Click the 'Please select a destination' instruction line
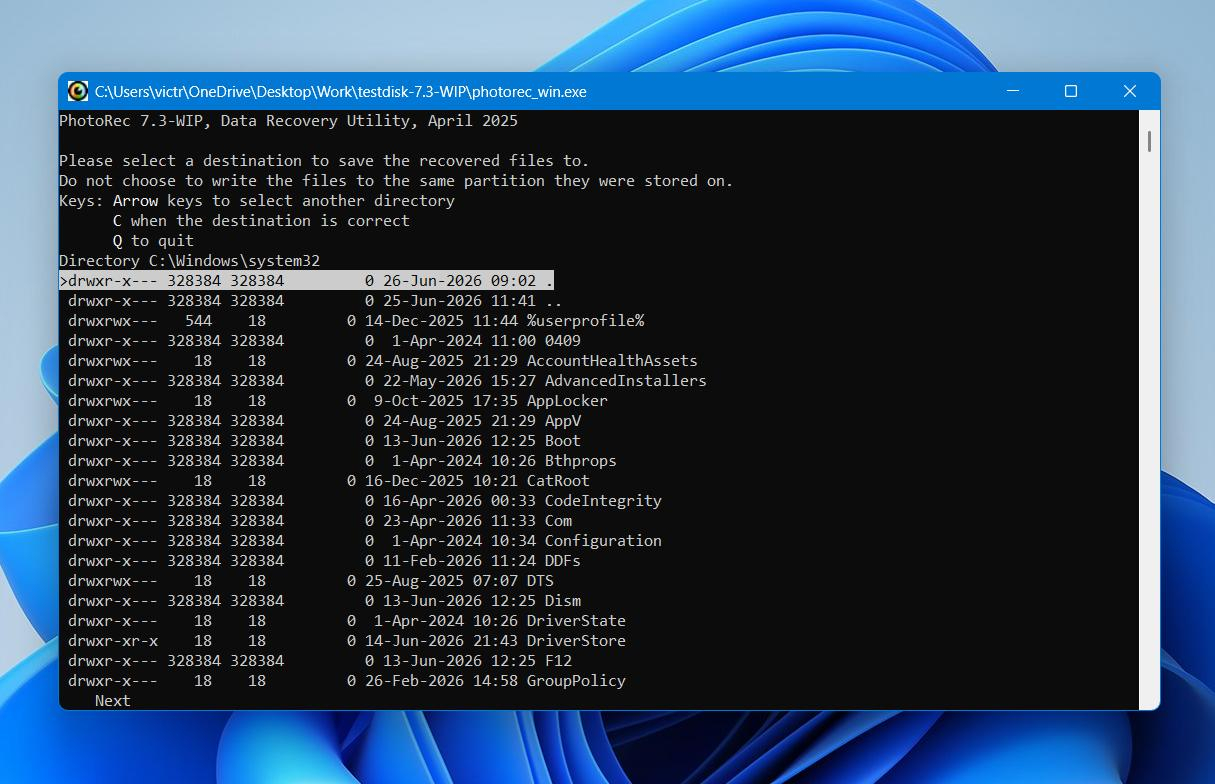This screenshot has width=1215, height=784. click(x=324, y=161)
